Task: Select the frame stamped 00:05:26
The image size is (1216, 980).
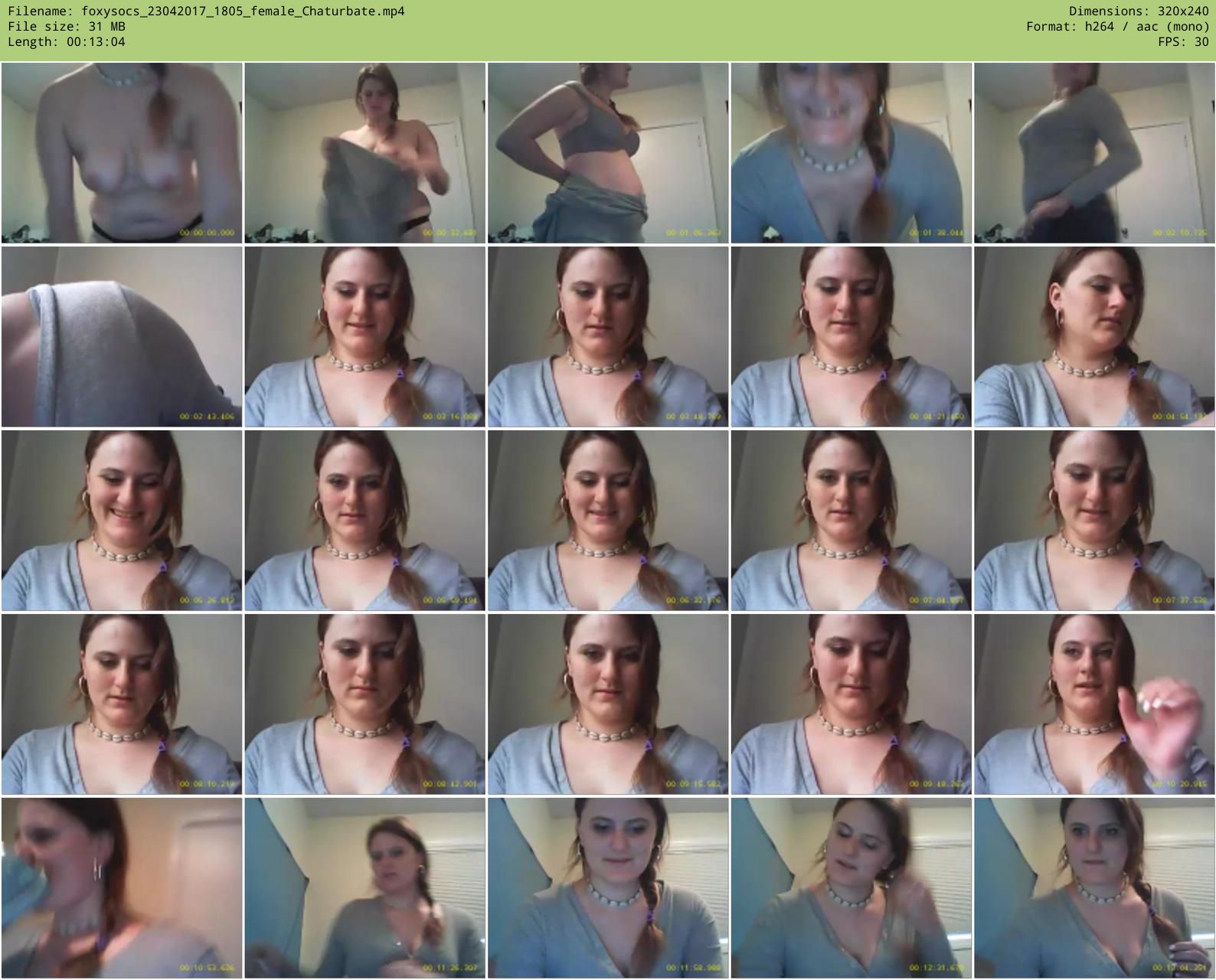Action: pyautogui.click(x=122, y=521)
